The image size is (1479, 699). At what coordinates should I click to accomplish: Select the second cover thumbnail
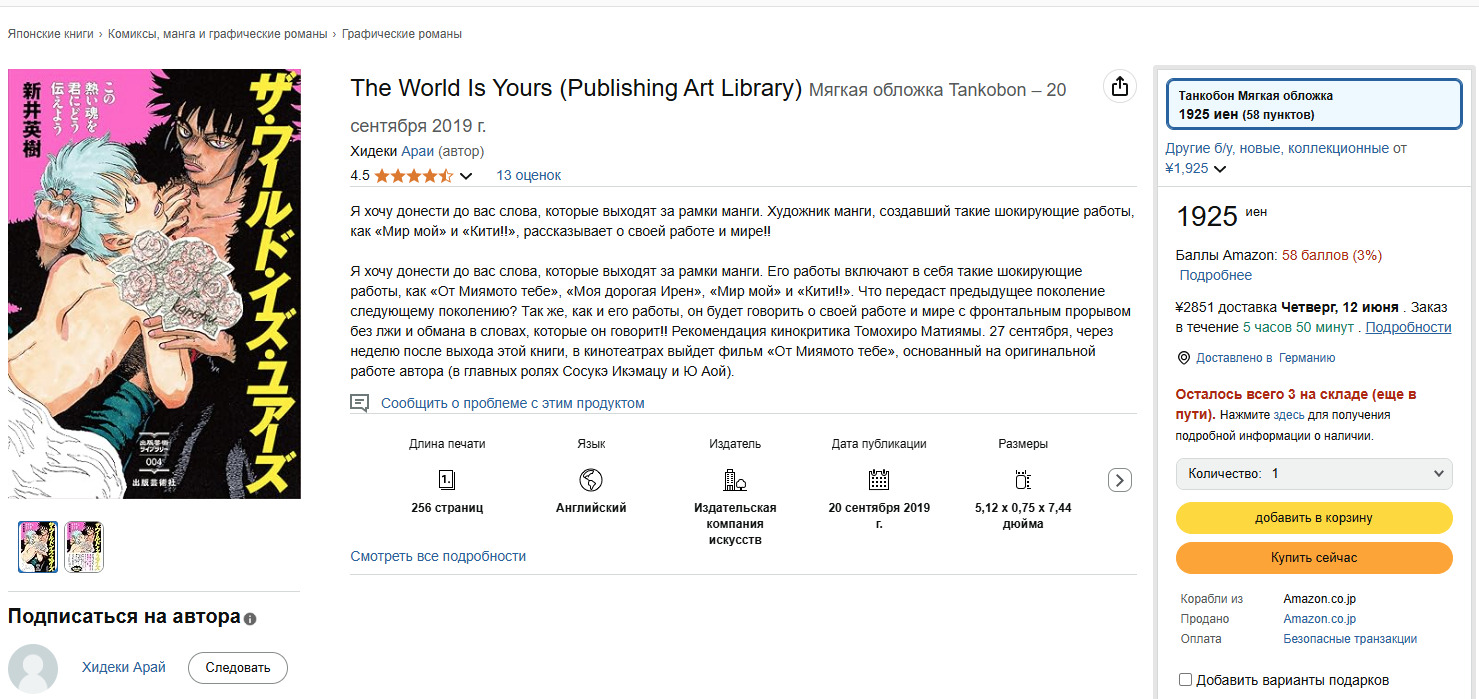coord(83,547)
